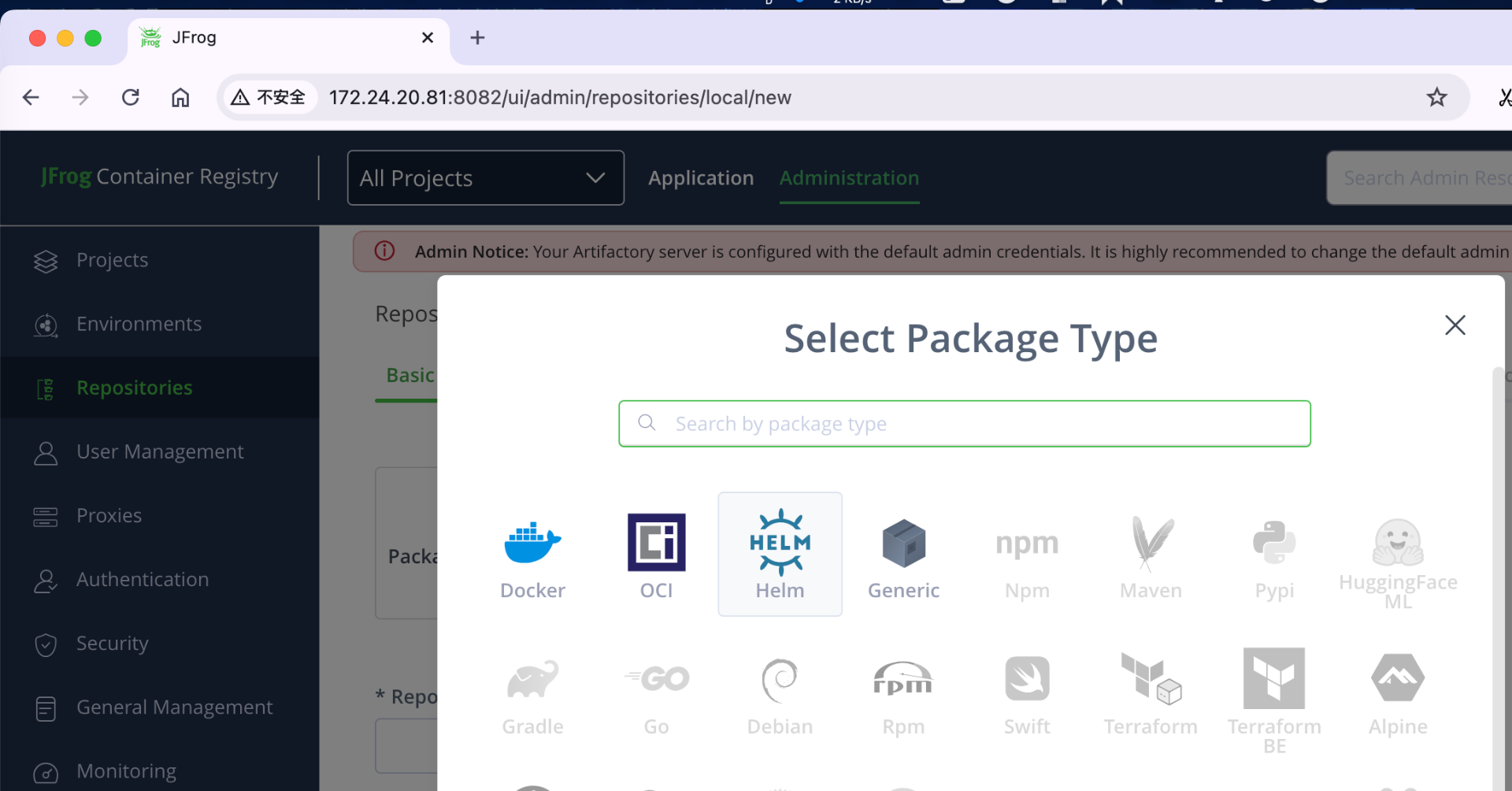Open the Administration tab
This screenshot has height=791, width=1512.
click(849, 178)
